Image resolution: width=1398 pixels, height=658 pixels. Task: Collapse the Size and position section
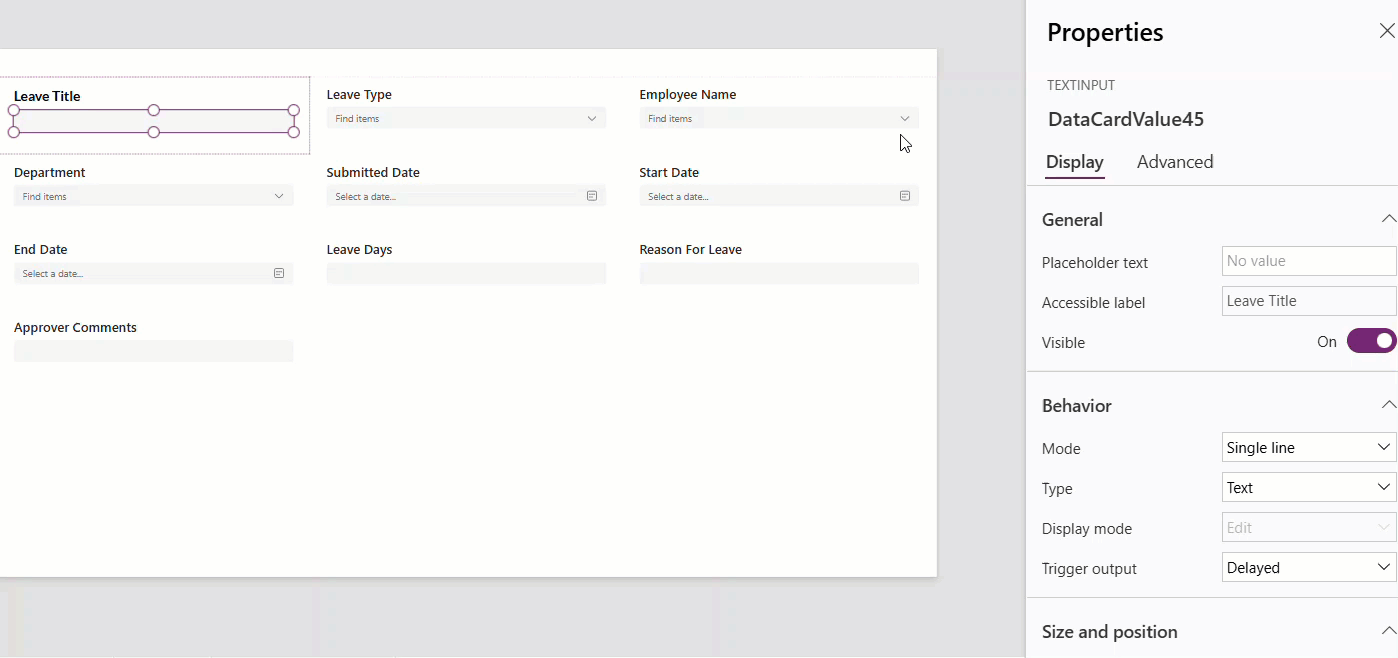(1387, 631)
